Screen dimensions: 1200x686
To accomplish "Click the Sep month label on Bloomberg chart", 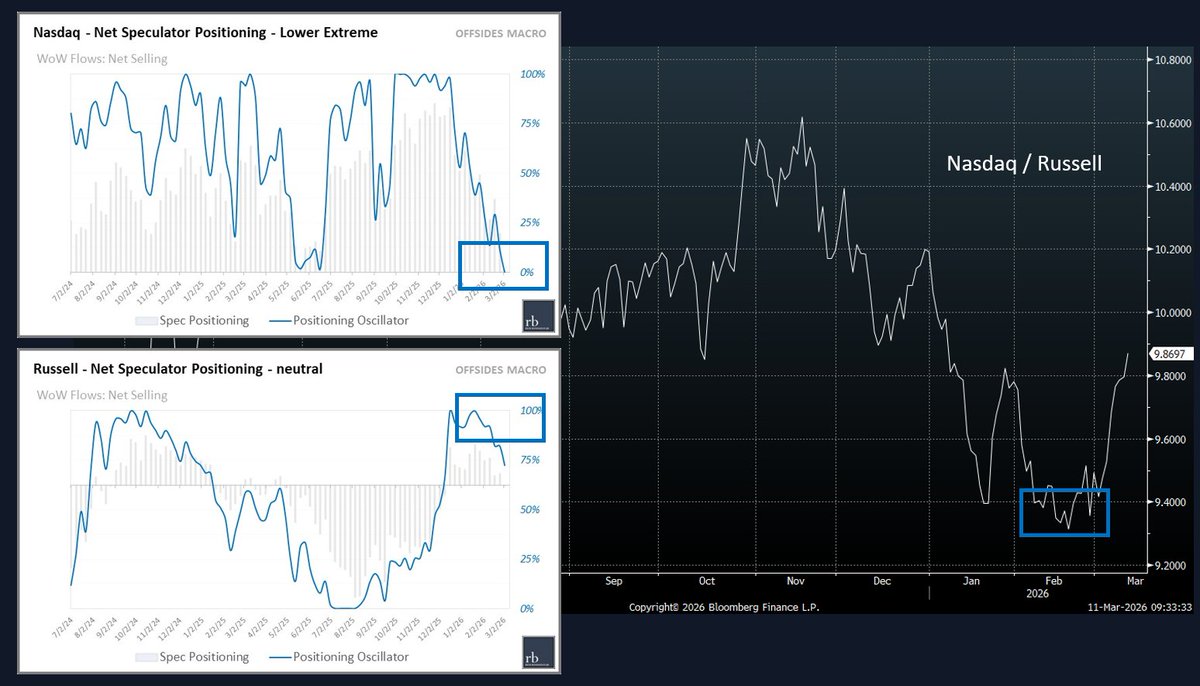I will 613,581.
